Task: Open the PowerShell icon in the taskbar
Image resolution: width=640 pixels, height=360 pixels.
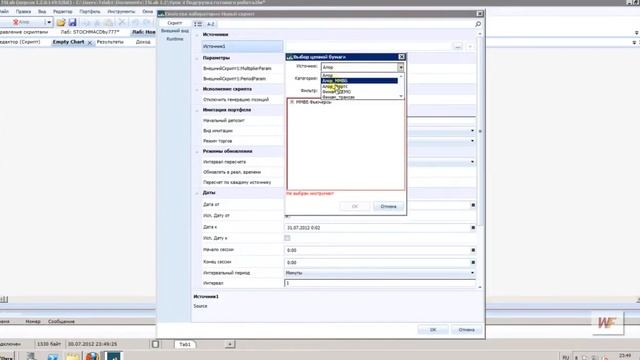Action: click(x=52, y=356)
